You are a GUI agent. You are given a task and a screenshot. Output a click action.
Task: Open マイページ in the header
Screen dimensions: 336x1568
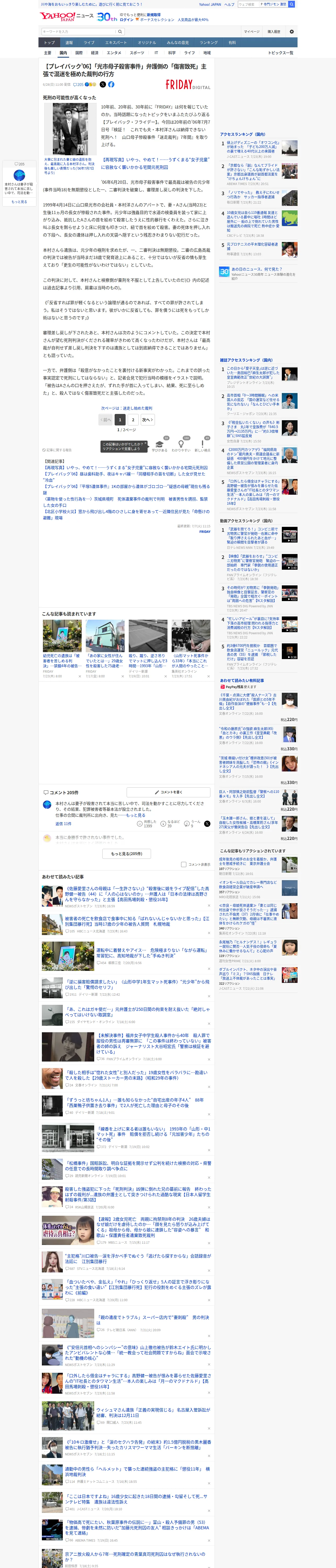point(251,32)
